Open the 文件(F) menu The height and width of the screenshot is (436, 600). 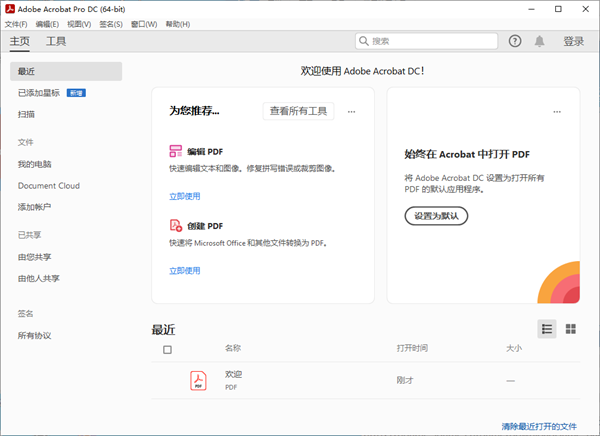pos(16,24)
